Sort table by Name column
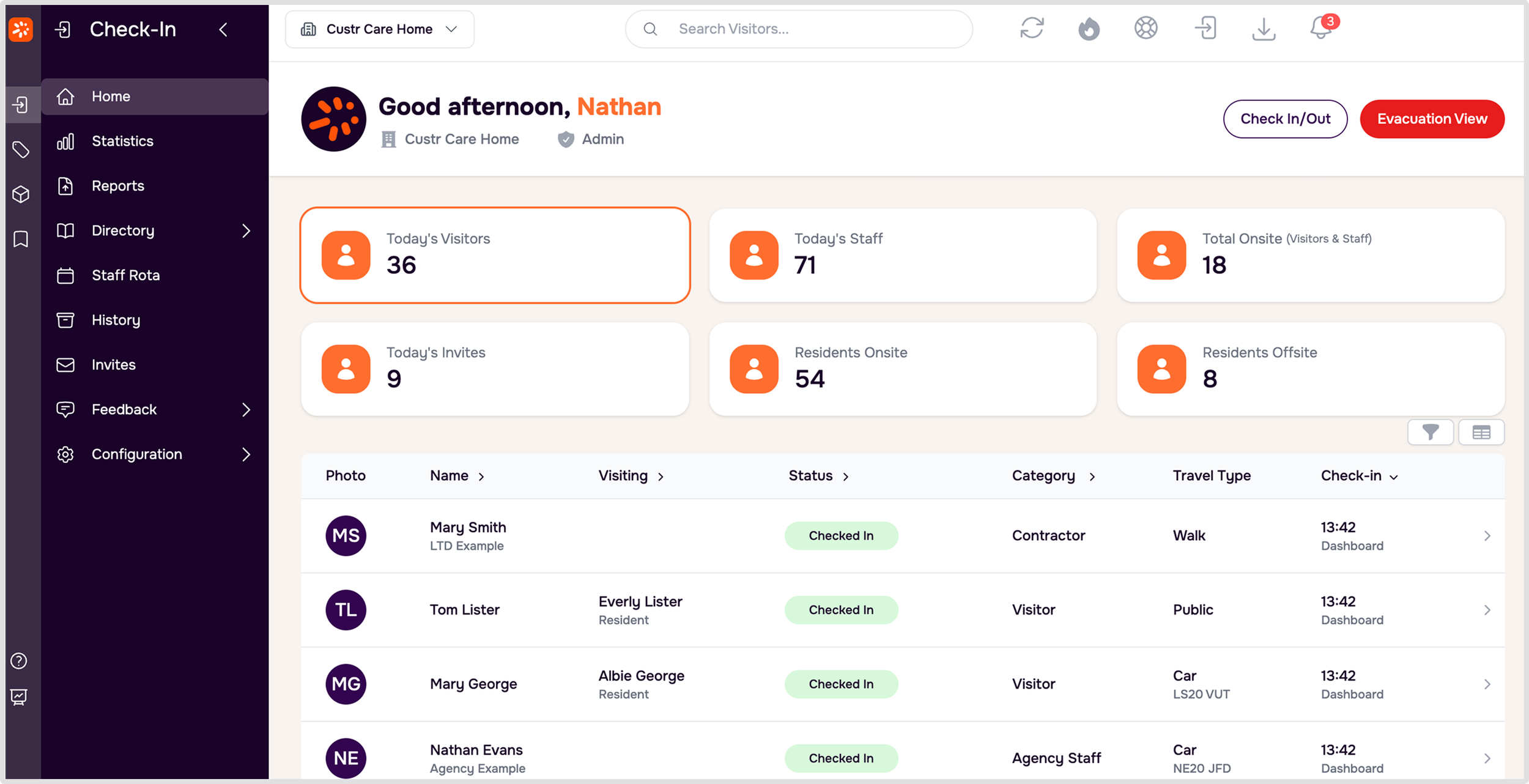Screen dimensions: 1529x784 pos(457,476)
